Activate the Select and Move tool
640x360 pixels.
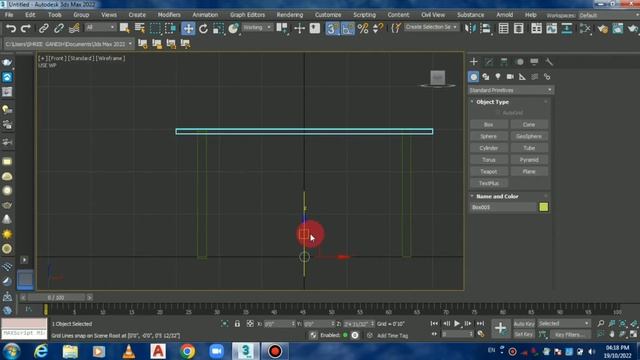click(188, 28)
